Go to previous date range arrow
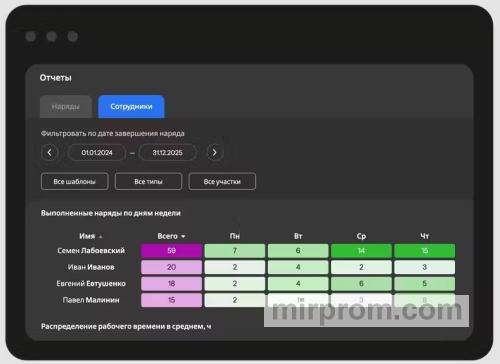Screen dimensions: 500x364 coord(50,153)
